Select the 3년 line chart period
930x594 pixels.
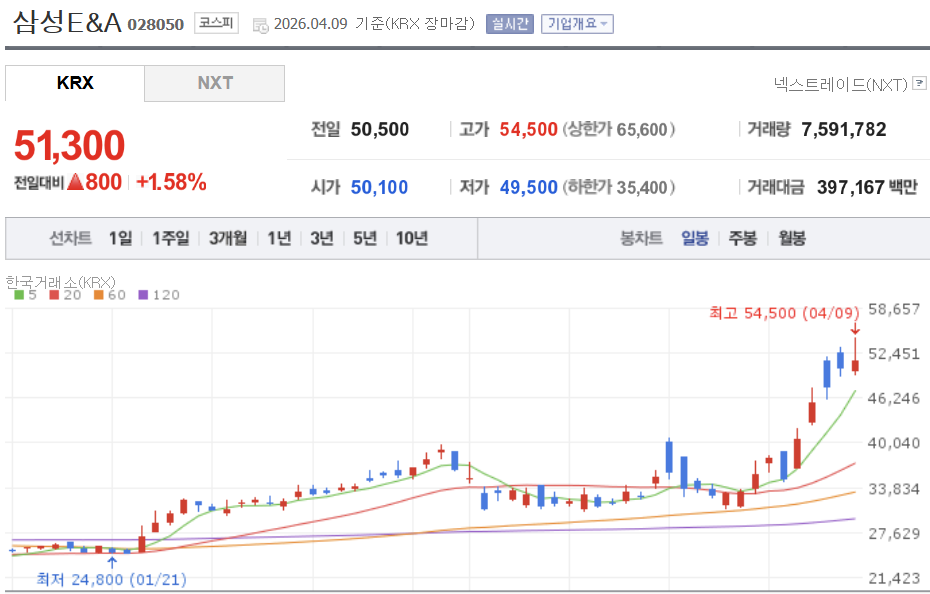point(322,239)
